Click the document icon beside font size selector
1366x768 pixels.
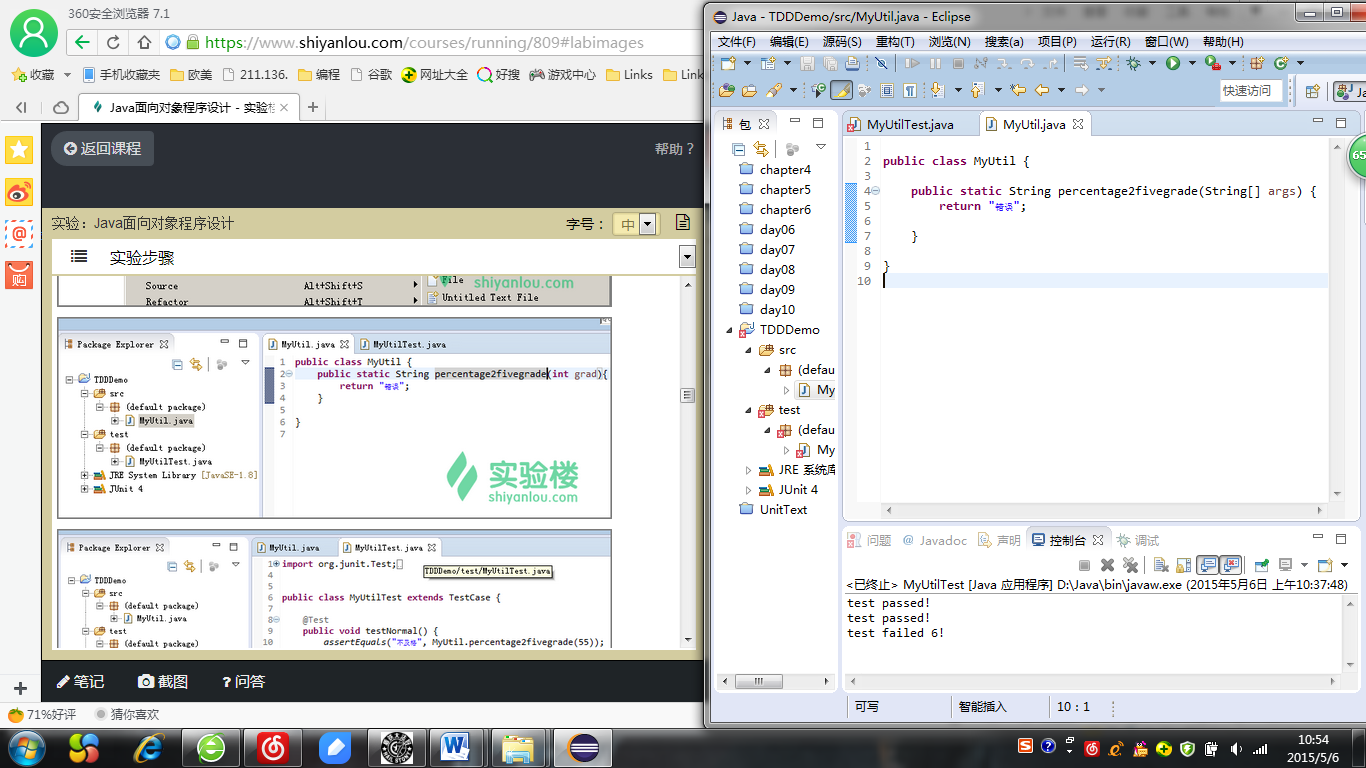(683, 222)
